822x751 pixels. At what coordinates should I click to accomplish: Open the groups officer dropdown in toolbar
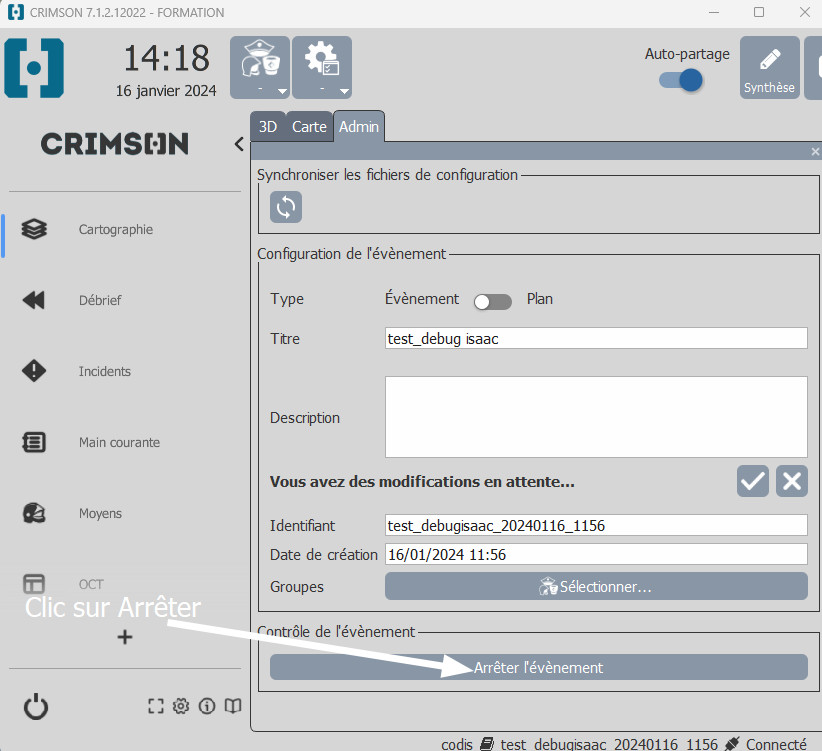pos(260,68)
